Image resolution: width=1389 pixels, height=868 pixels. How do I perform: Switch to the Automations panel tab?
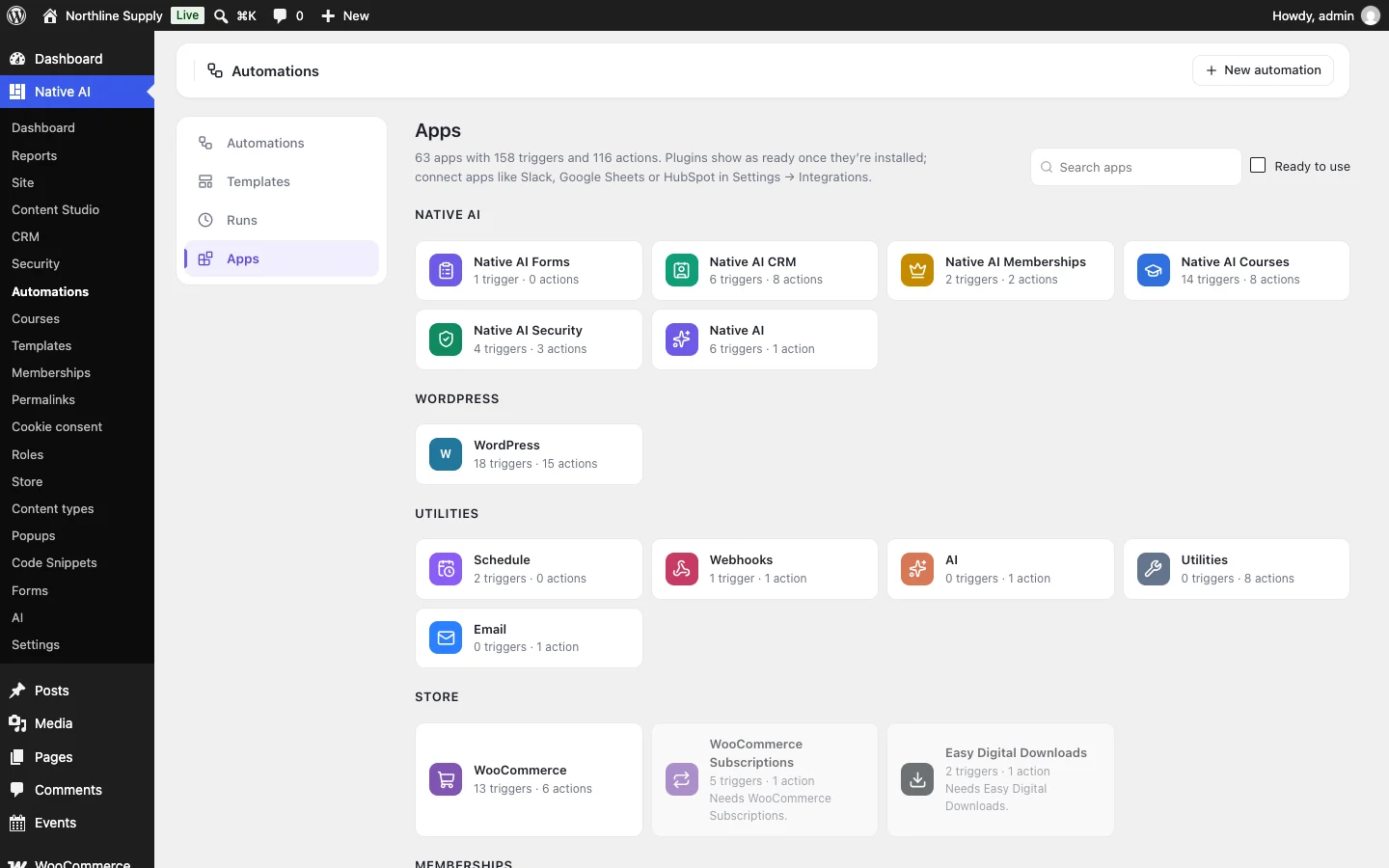pyautogui.click(x=282, y=143)
